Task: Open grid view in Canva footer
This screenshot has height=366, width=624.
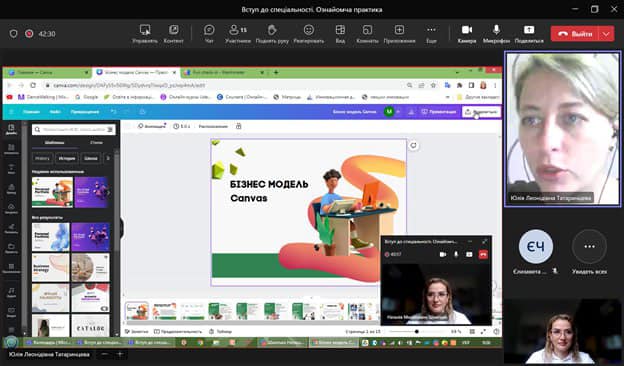Action: (x=472, y=331)
